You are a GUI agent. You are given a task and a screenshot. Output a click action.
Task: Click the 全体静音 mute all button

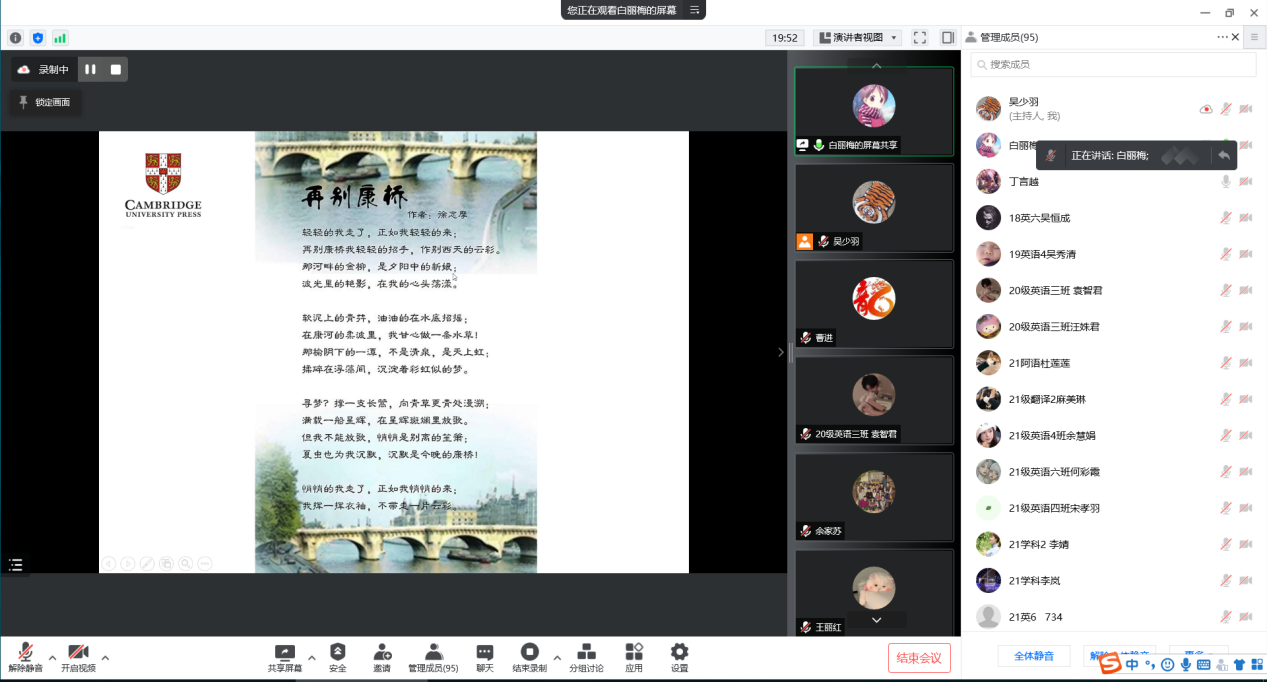pyautogui.click(x=1033, y=656)
